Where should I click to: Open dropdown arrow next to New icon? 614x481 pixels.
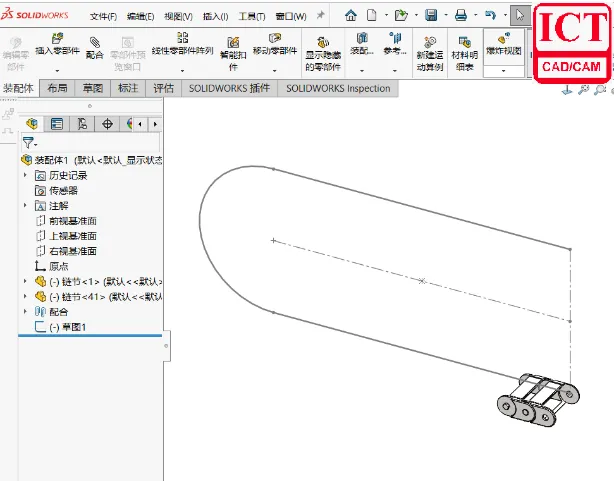(x=386, y=15)
